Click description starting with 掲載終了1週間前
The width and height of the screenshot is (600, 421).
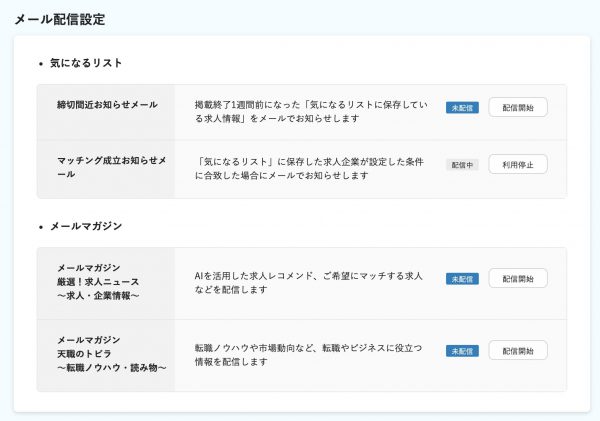(x=309, y=111)
